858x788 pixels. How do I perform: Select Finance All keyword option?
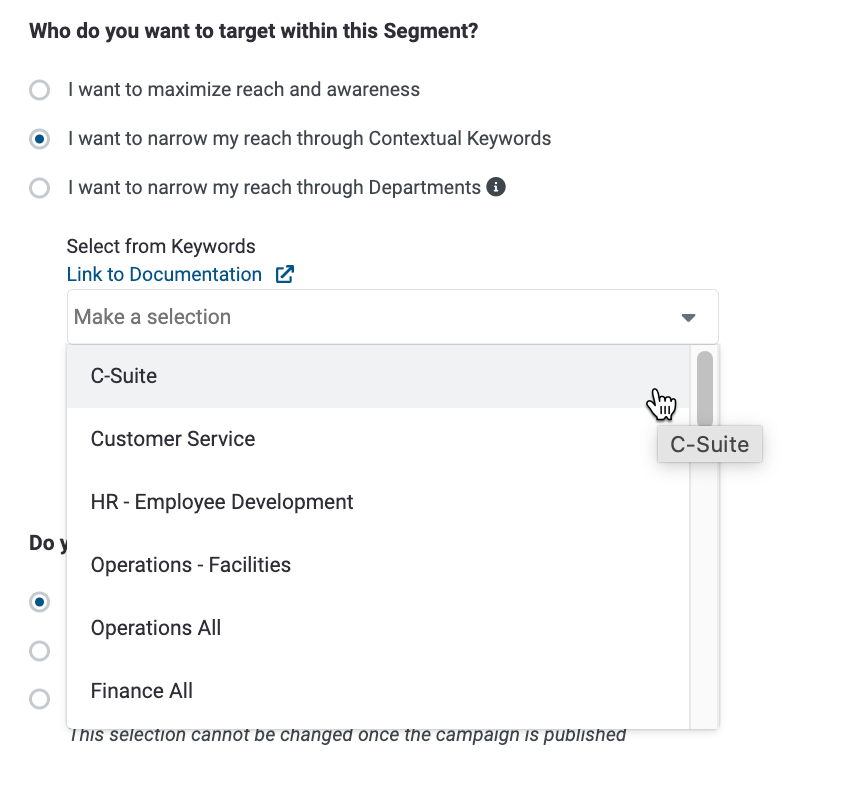pyautogui.click(x=378, y=691)
